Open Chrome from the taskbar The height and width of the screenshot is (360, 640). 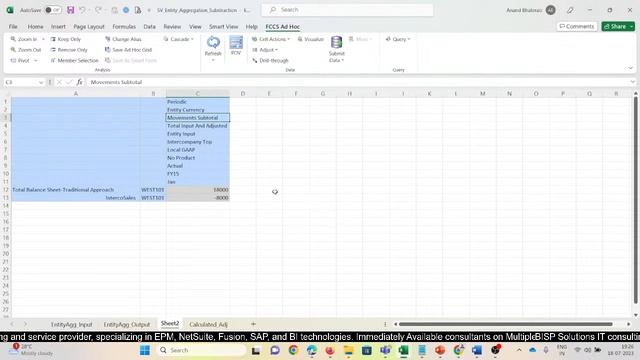293,350
